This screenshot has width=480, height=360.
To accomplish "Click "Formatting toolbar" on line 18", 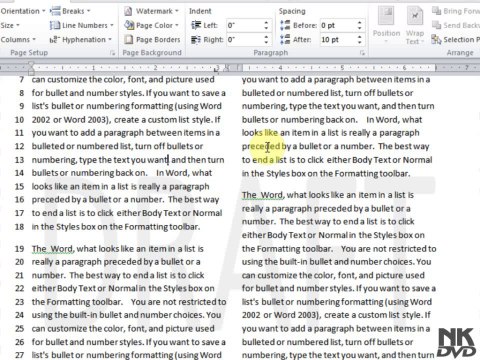I will point(162,227).
